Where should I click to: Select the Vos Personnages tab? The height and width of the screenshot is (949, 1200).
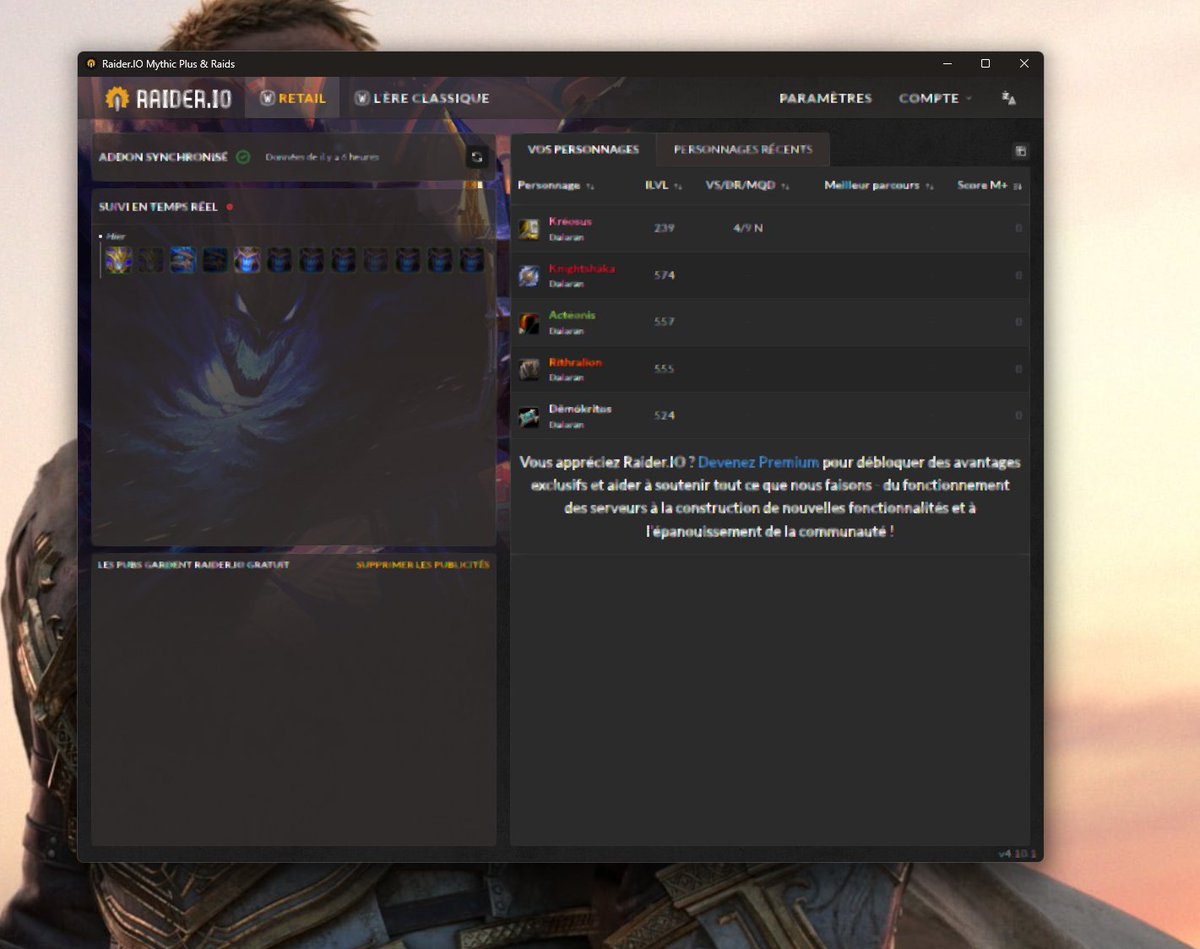[583, 150]
